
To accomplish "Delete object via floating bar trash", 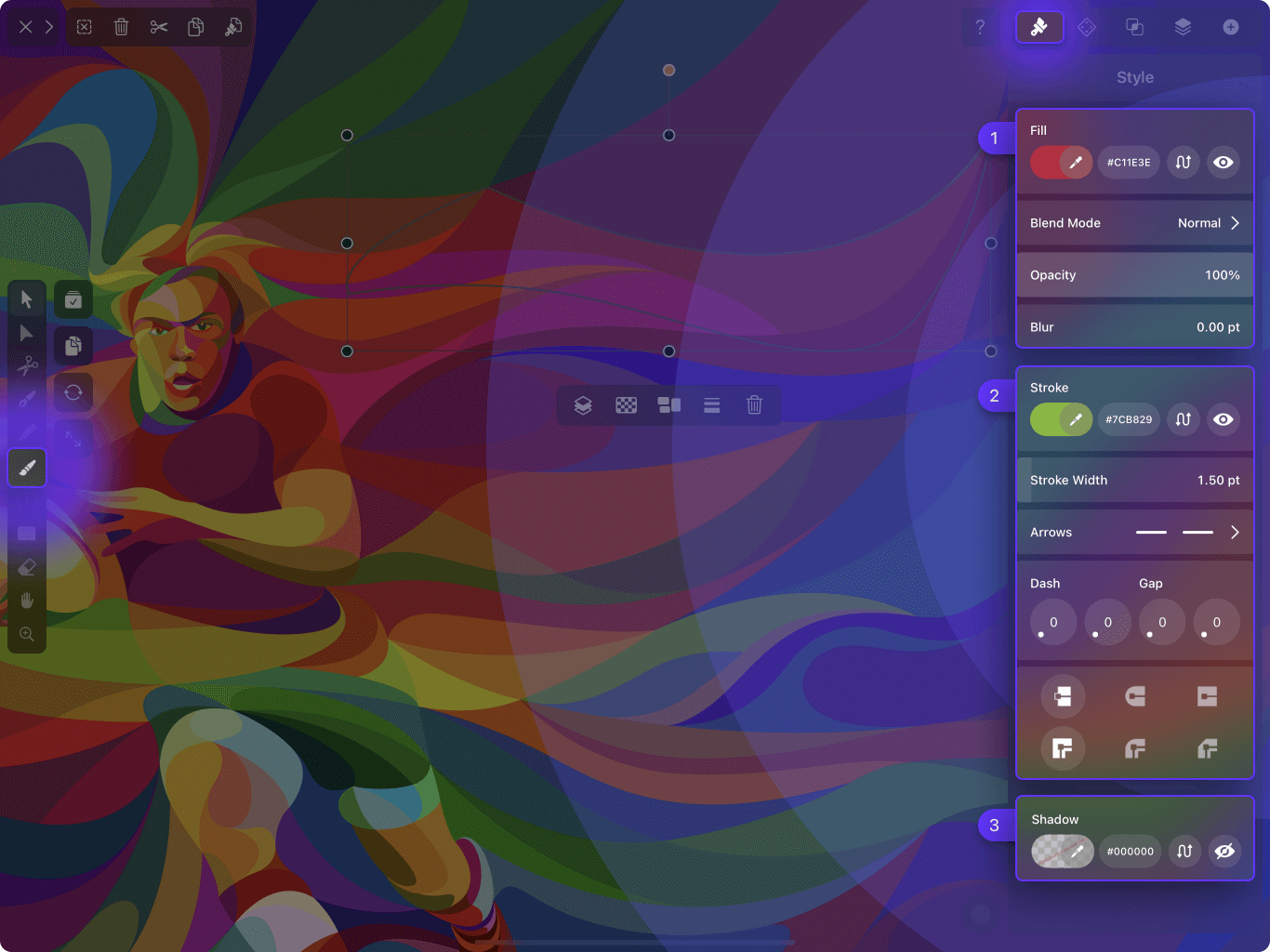I will tap(755, 405).
